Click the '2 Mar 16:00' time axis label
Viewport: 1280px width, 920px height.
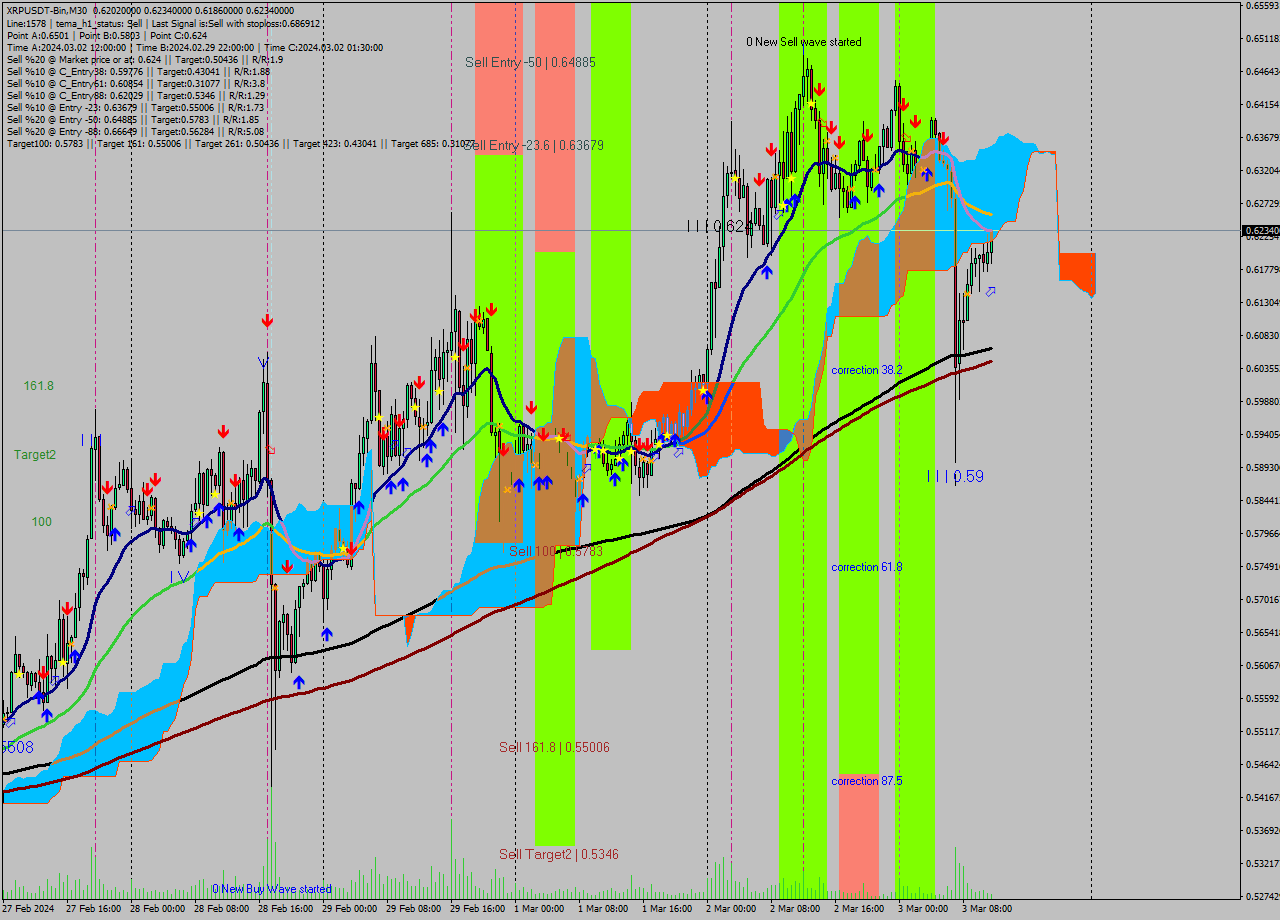(x=859, y=909)
